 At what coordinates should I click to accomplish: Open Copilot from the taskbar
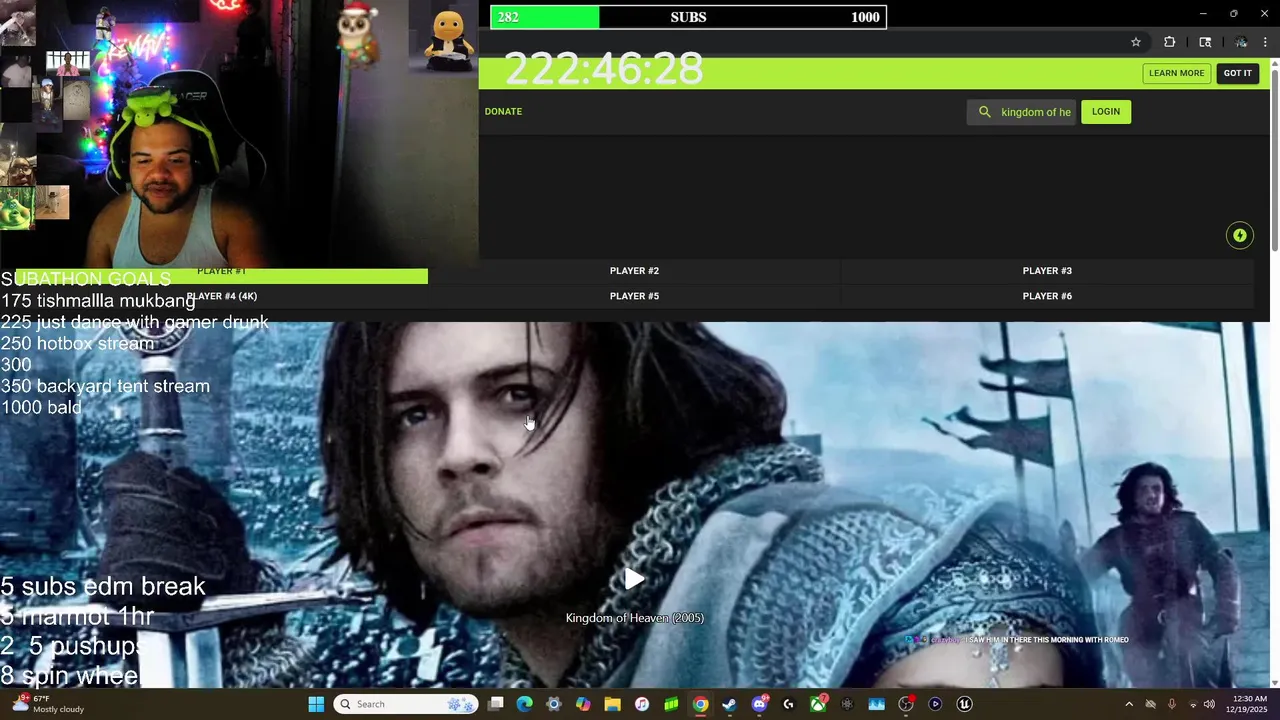pyautogui.click(x=583, y=704)
